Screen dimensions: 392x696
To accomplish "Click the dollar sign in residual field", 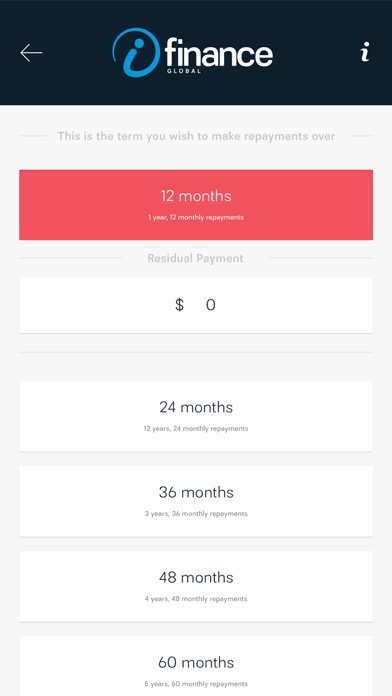I will click(x=179, y=305).
